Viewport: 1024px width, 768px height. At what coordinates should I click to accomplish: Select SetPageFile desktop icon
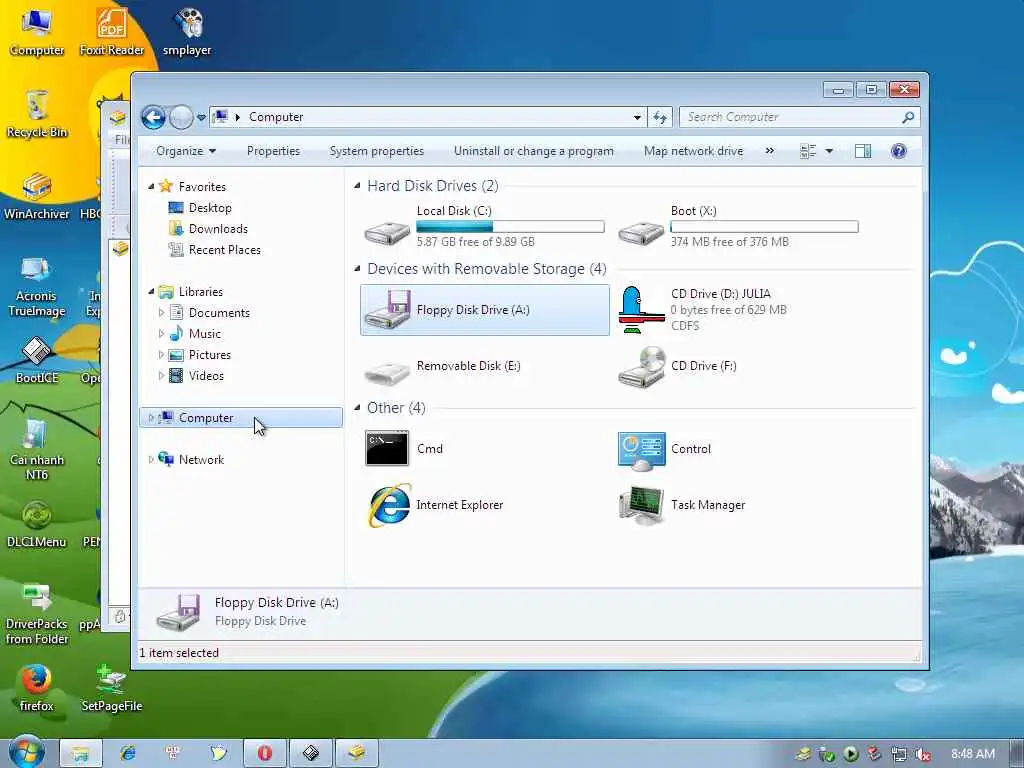112,687
